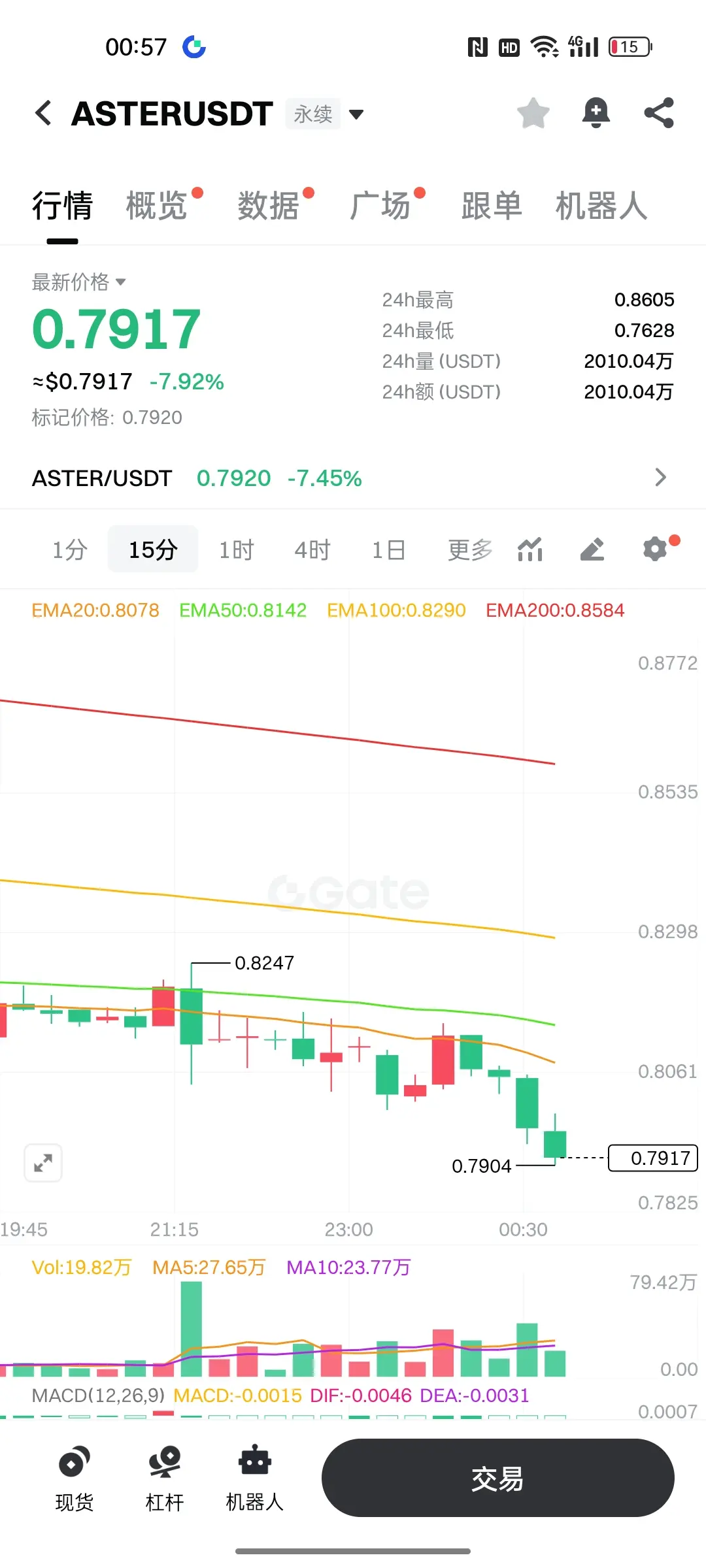Switch to the 数据 tab
The image size is (706, 1568).
click(268, 206)
